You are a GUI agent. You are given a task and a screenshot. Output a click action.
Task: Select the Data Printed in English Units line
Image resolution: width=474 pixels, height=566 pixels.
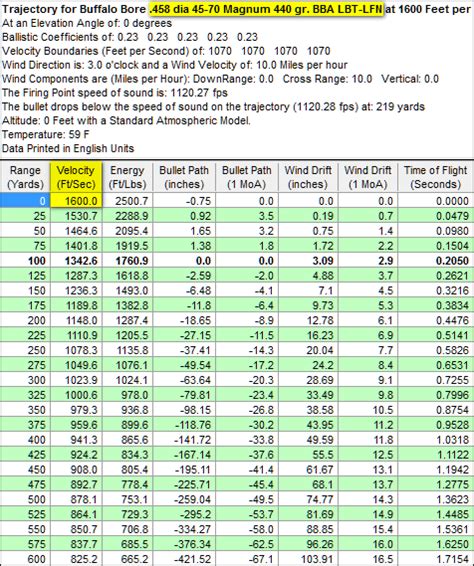[x=68, y=148]
